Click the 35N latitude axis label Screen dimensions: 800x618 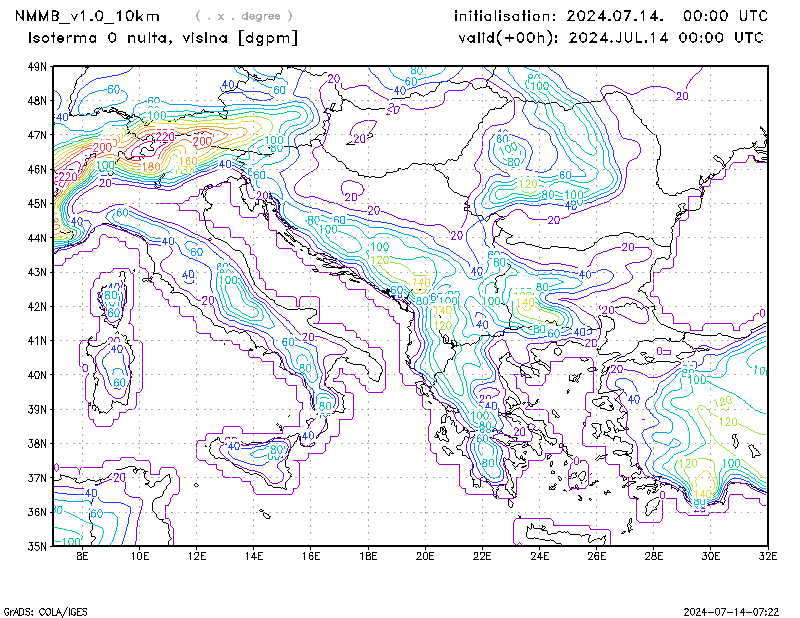36,546
